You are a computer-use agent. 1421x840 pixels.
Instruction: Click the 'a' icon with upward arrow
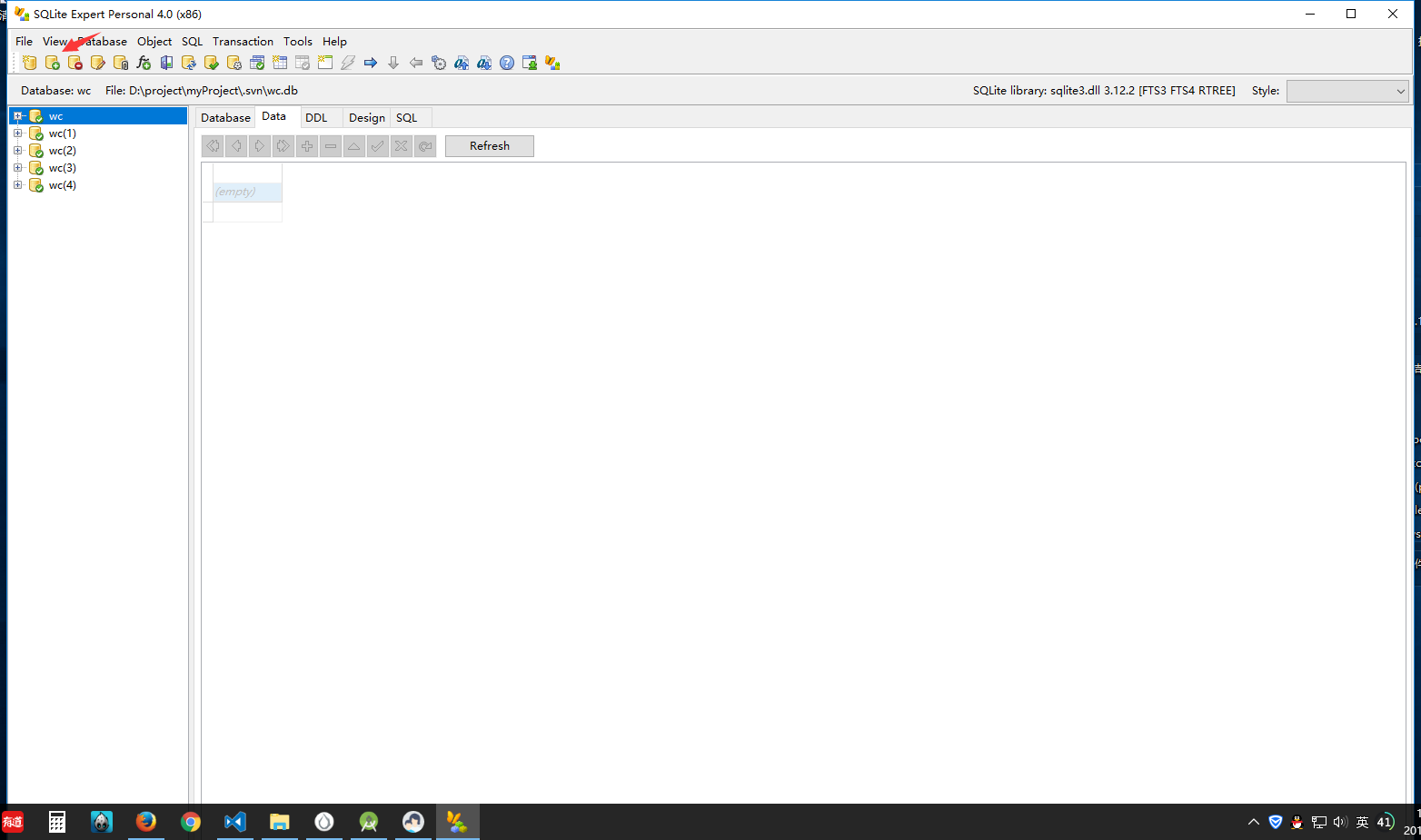click(x=462, y=63)
